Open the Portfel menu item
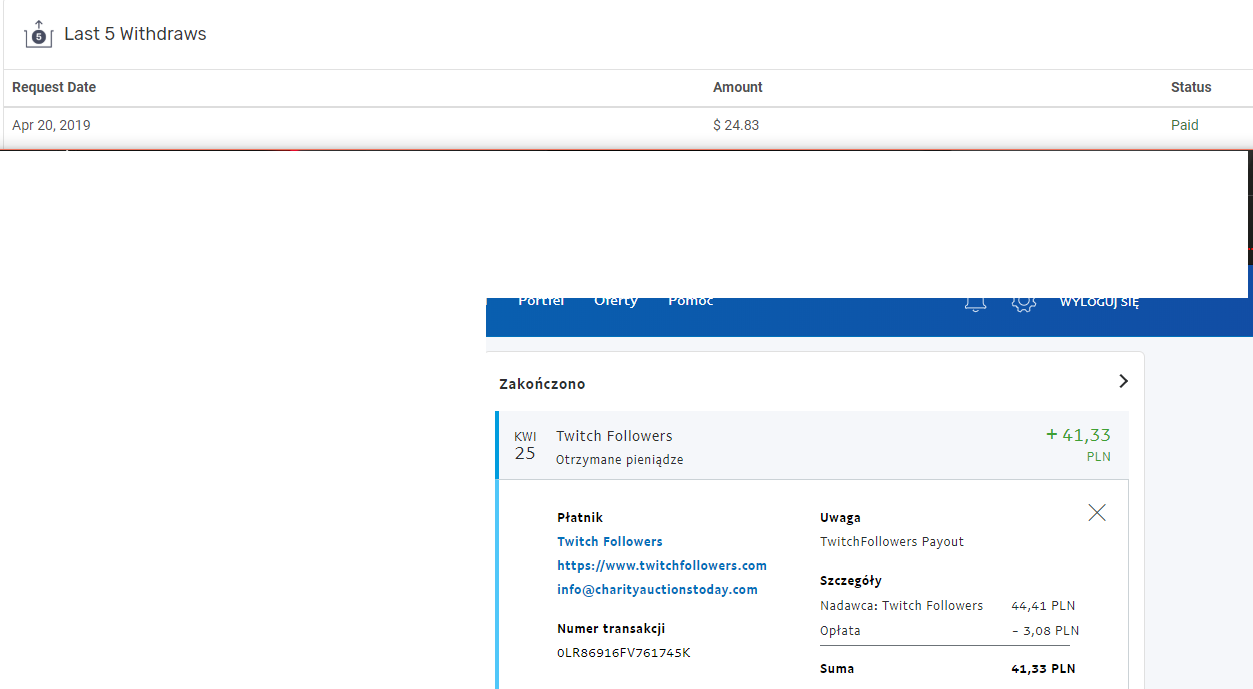The height and width of the screenshot is (689, 1253). (541, 302)
